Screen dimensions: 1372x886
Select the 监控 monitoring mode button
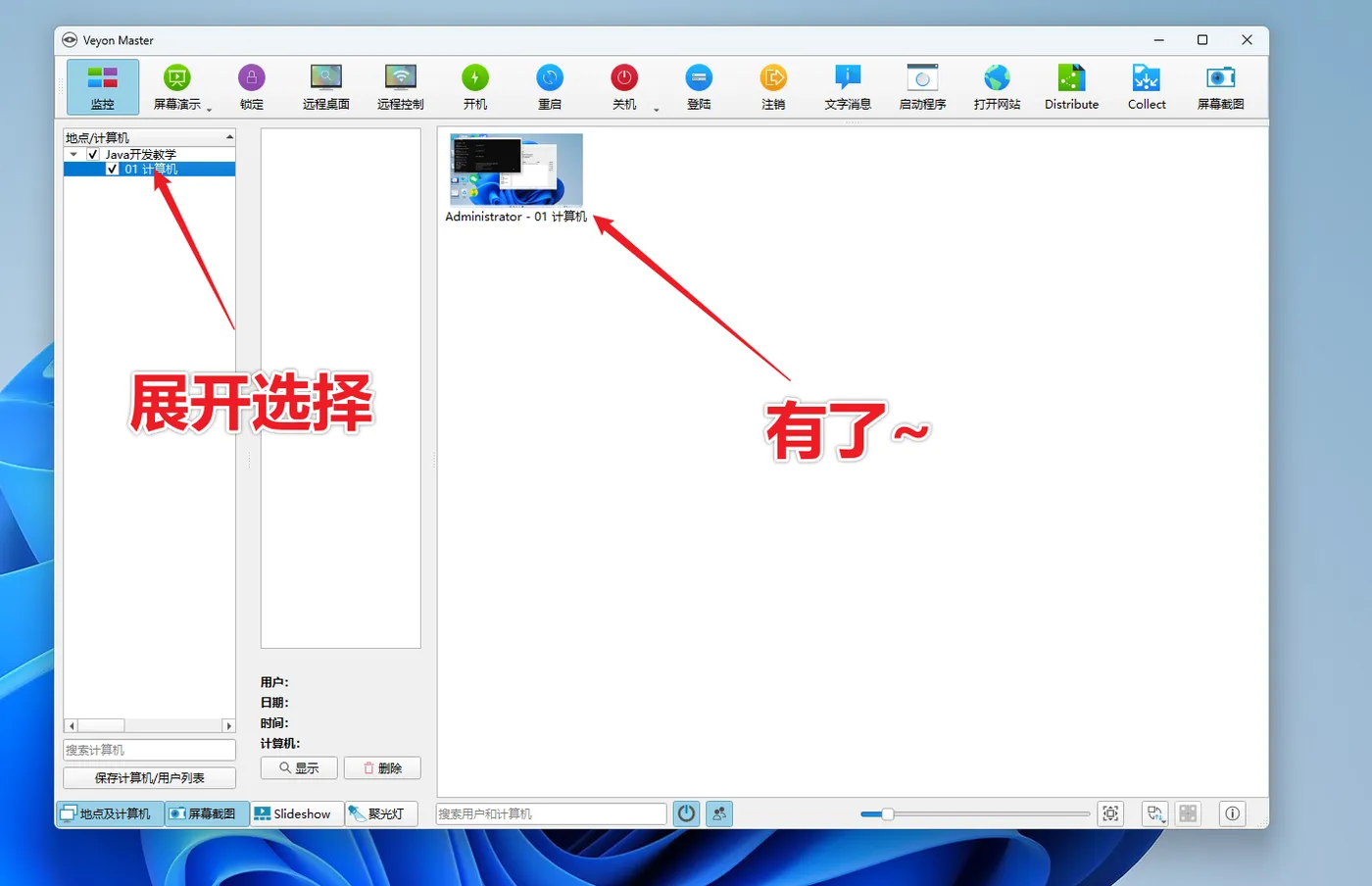[x=103, y=86]
